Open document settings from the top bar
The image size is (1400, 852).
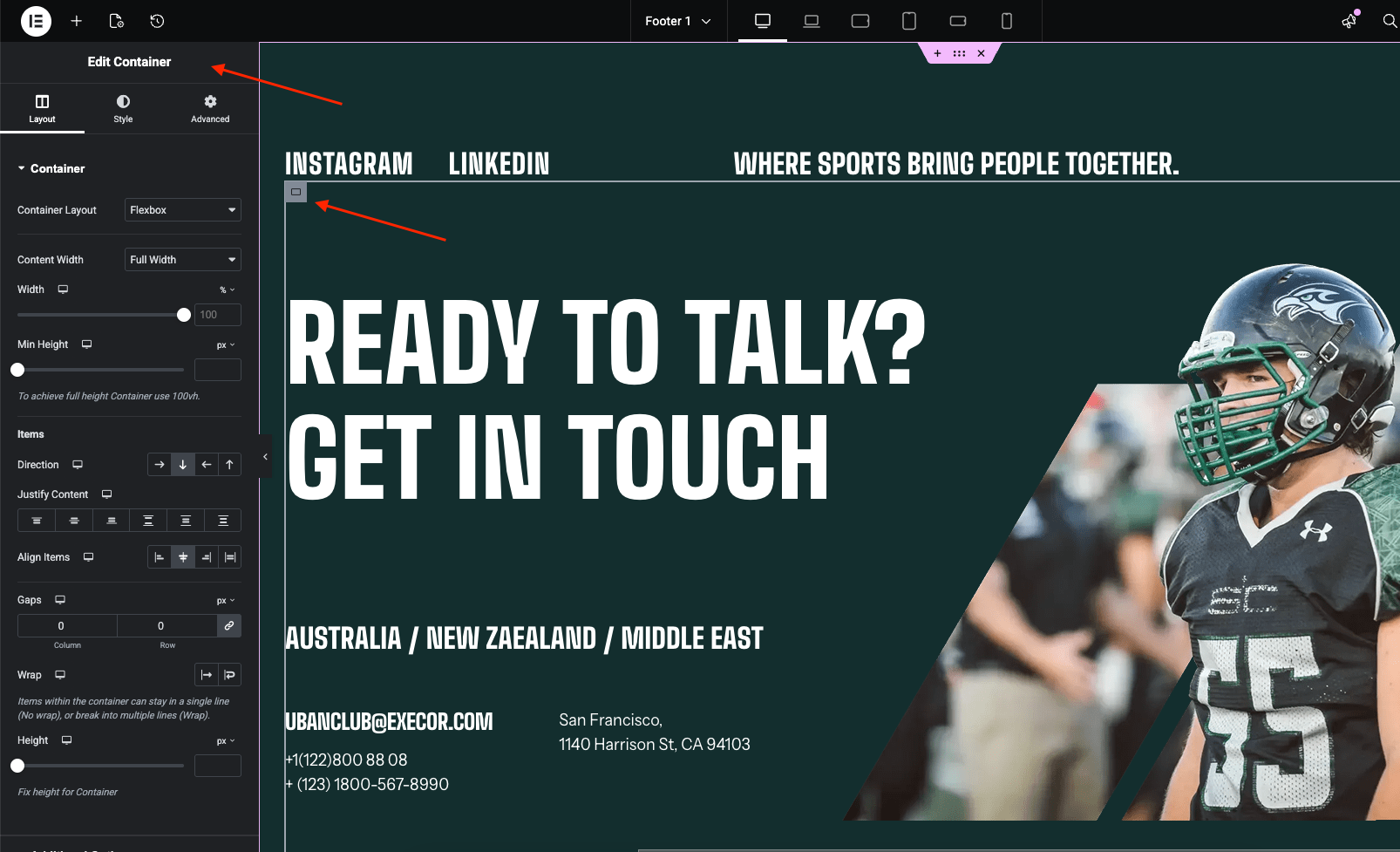coord(117,21)
